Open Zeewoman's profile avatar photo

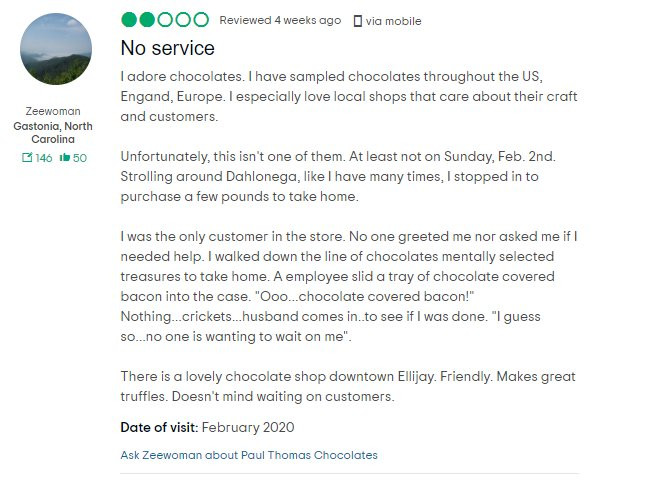56,50
